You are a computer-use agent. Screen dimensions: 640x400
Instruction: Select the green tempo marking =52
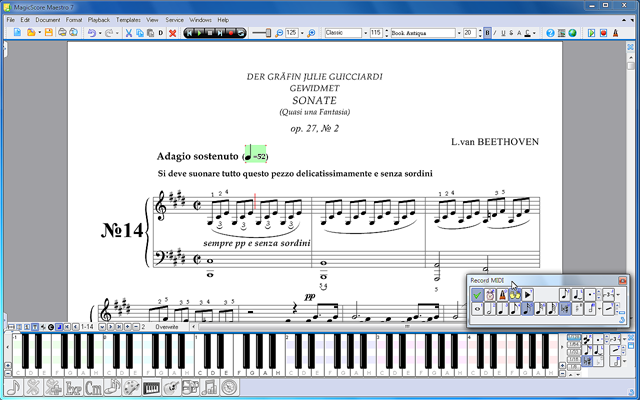coord(256,154)
